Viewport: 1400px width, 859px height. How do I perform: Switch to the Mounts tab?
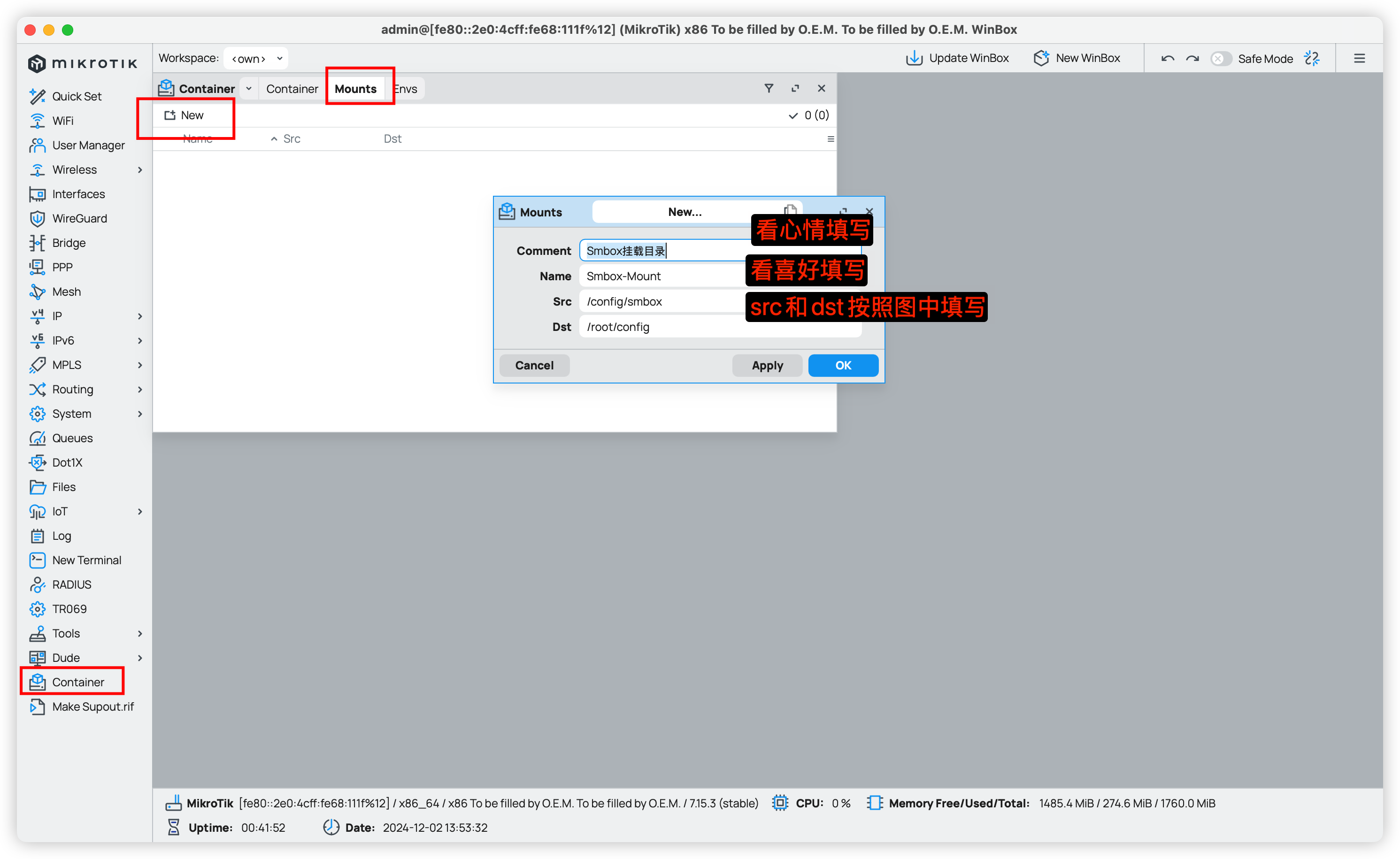tap(356, 89)
